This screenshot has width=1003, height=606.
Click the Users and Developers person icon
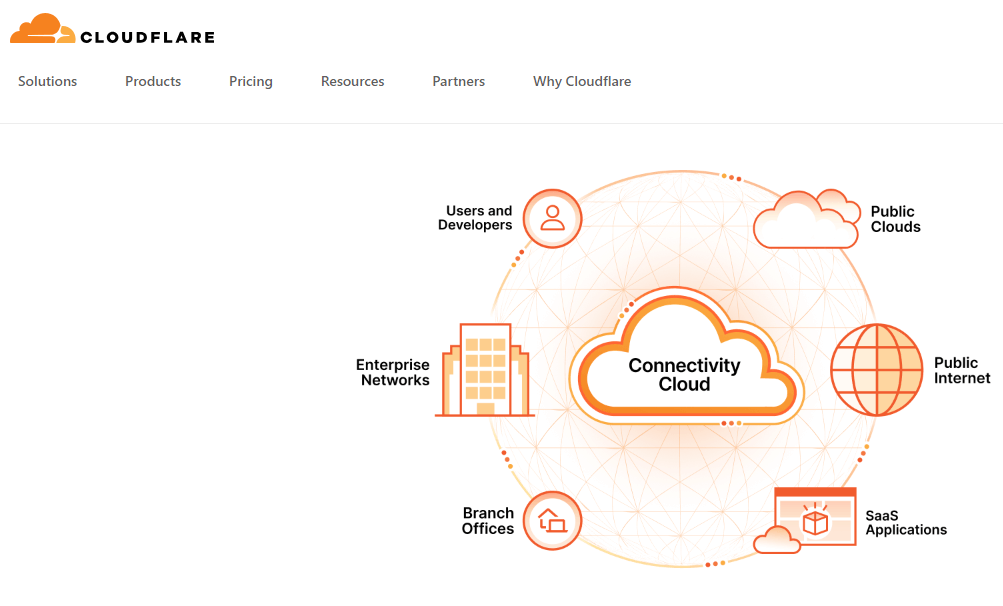(552, 218)
